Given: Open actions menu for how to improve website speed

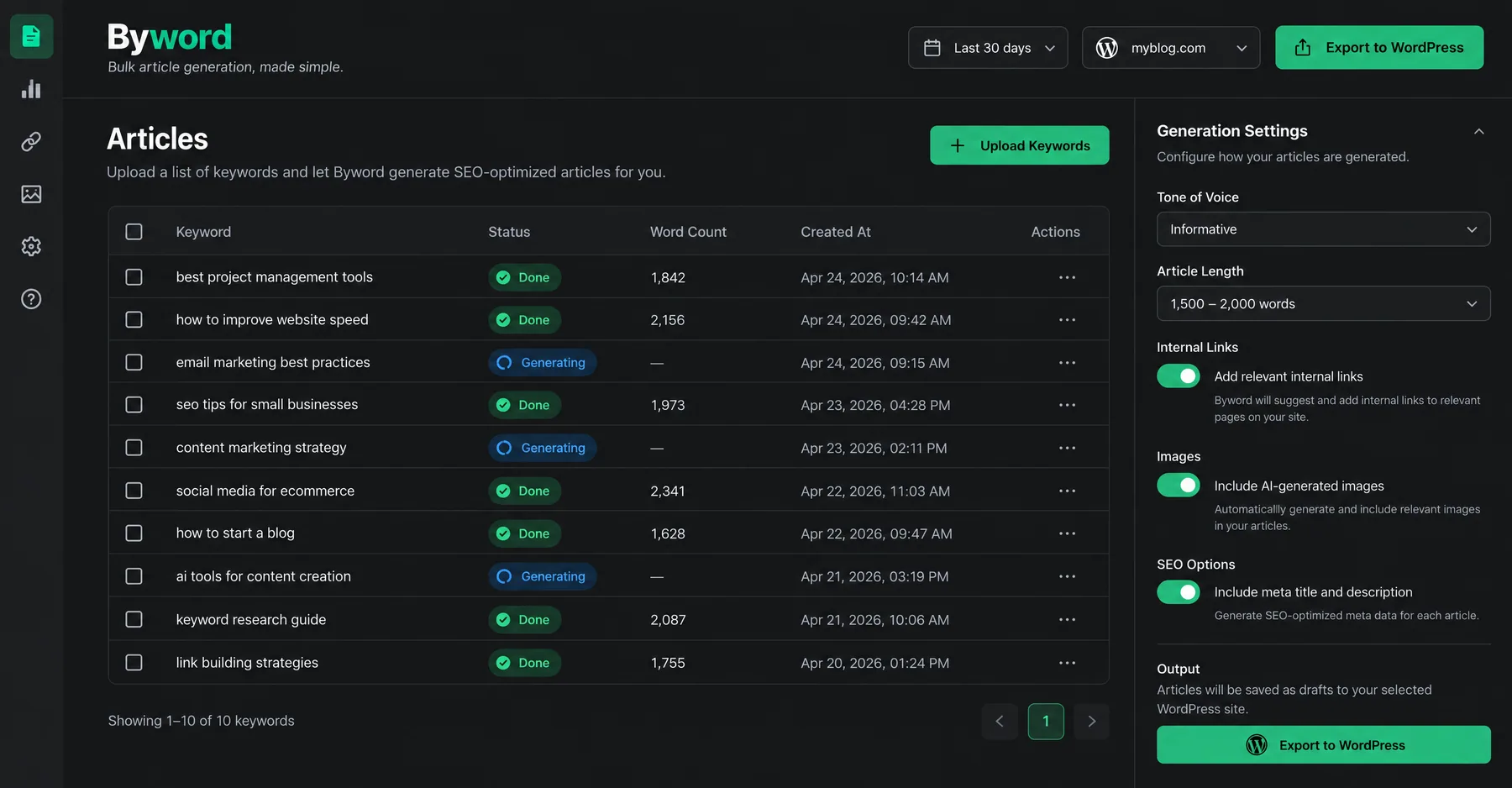Looking at the screenshot, I should (x=1067, y=320).
